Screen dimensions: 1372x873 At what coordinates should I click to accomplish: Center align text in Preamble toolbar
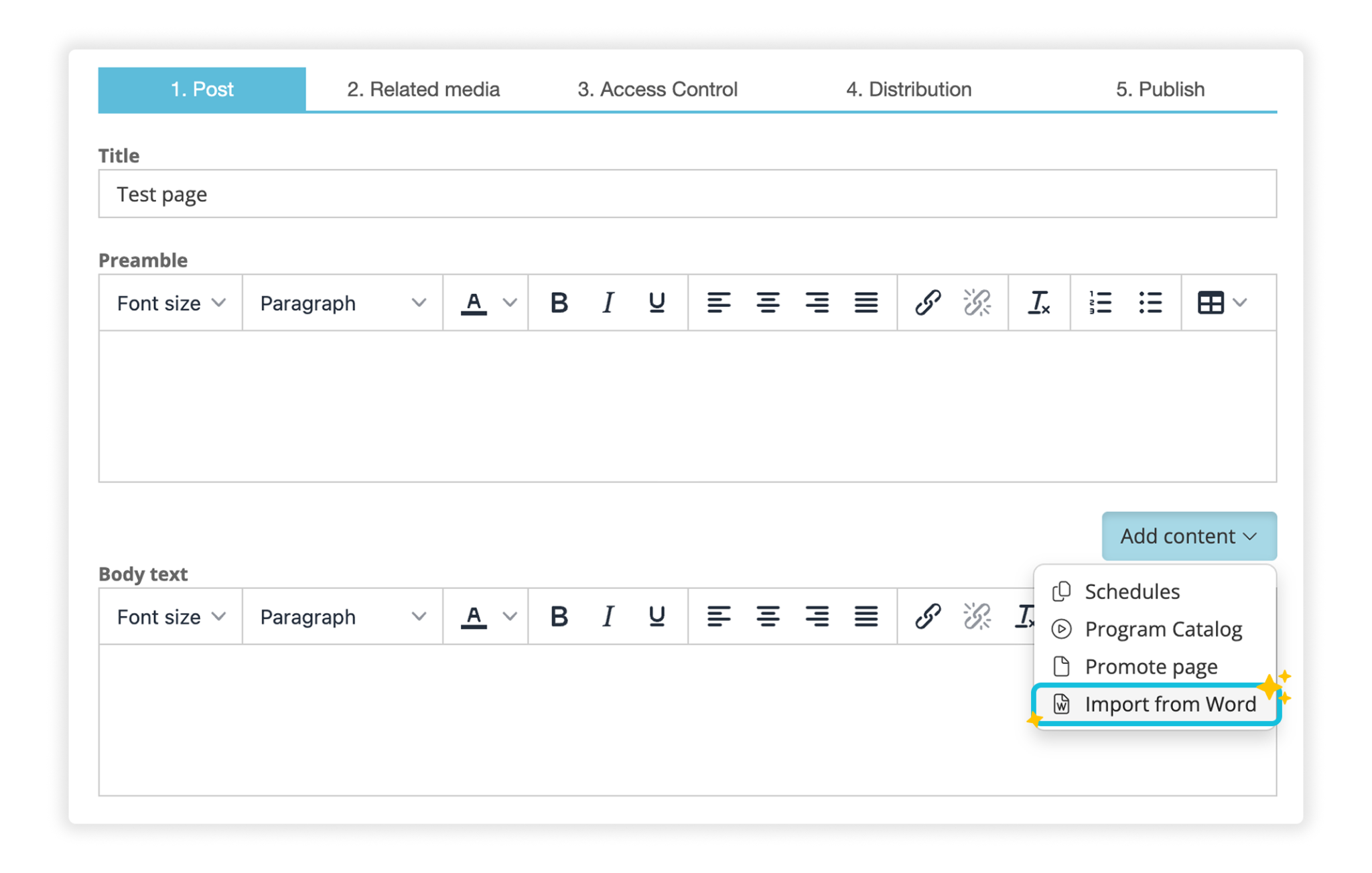(x=768, y=303)
